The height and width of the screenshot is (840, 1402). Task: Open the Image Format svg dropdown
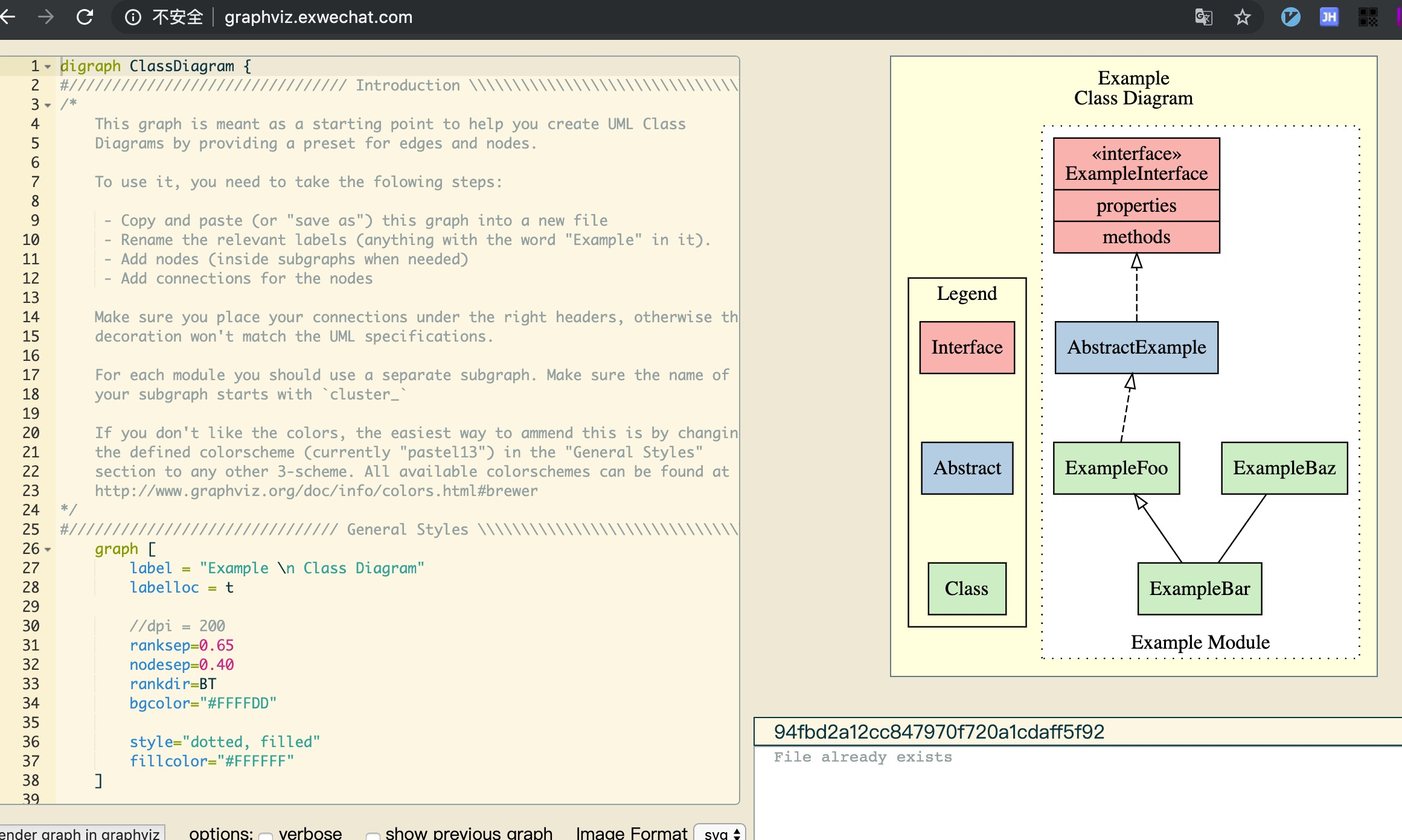pyautogui.click(x=720, y=833)
